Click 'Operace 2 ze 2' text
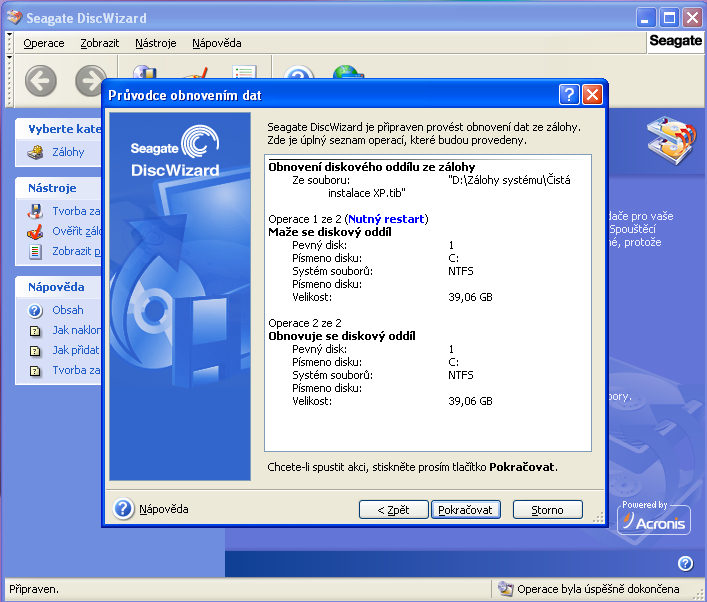Viewport: 707px width, 602px height. (305, 323)
